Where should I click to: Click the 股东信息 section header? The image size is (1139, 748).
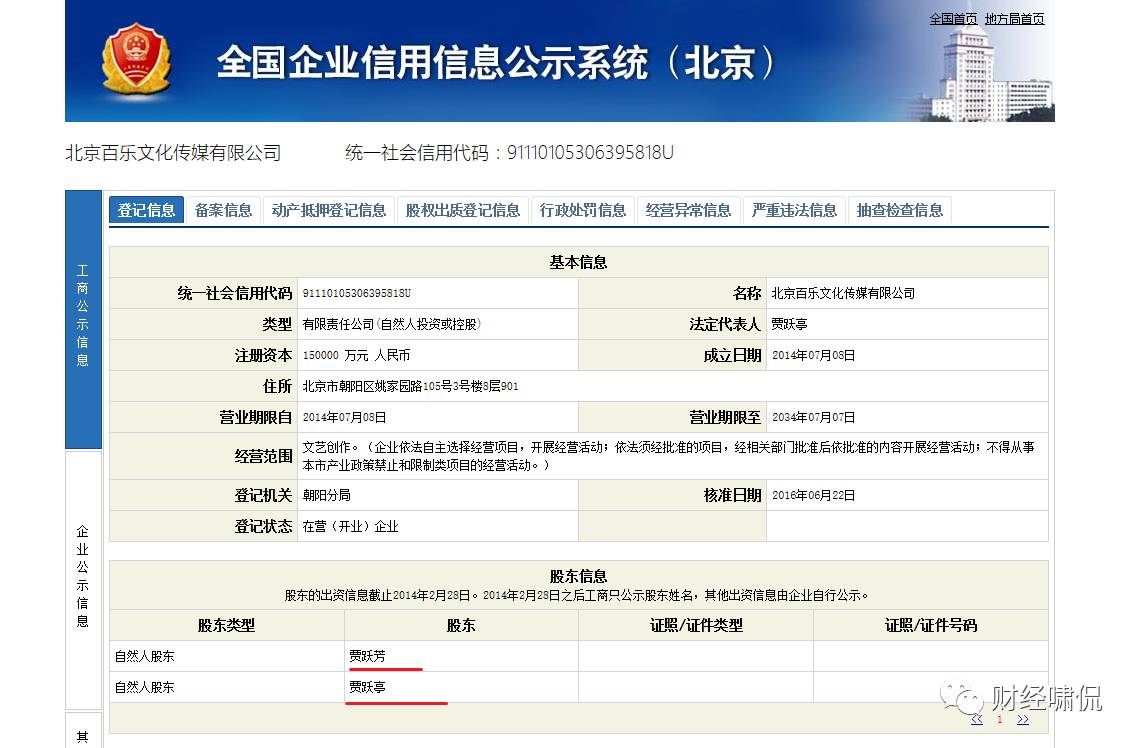(x=578, y=577)
